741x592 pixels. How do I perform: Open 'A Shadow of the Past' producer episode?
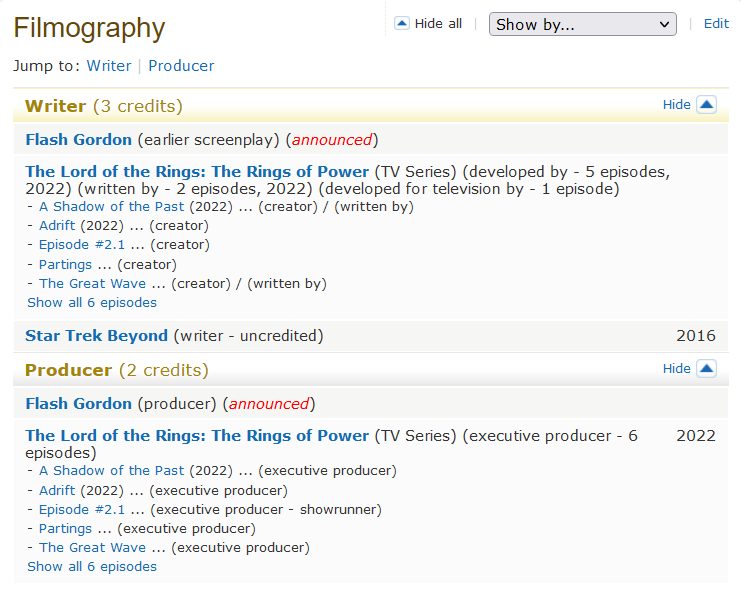[112, 471]
